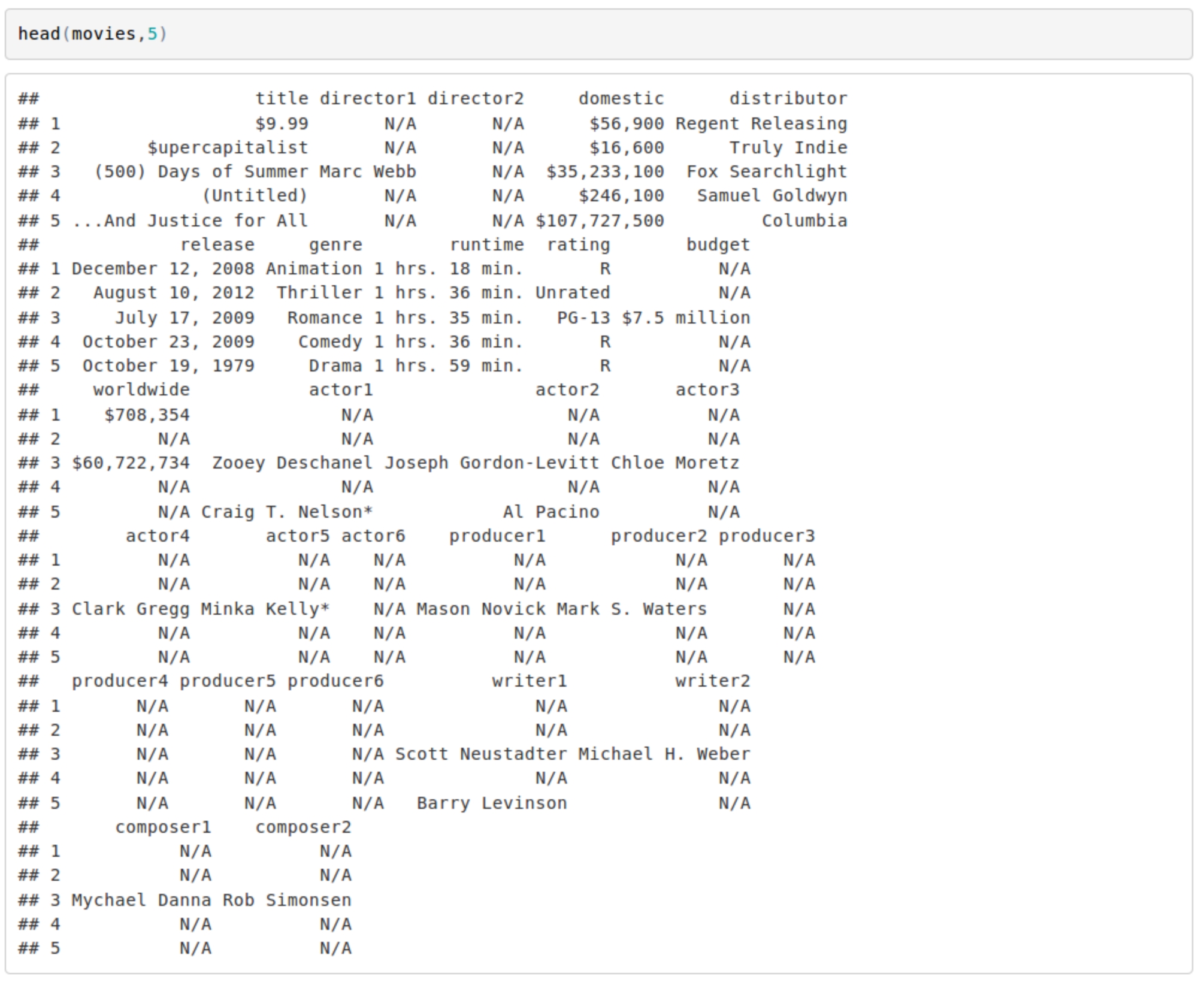Screen dimensions: 1204x985
Task: Click the number 5 in code cell
Action: click(152, 34)
